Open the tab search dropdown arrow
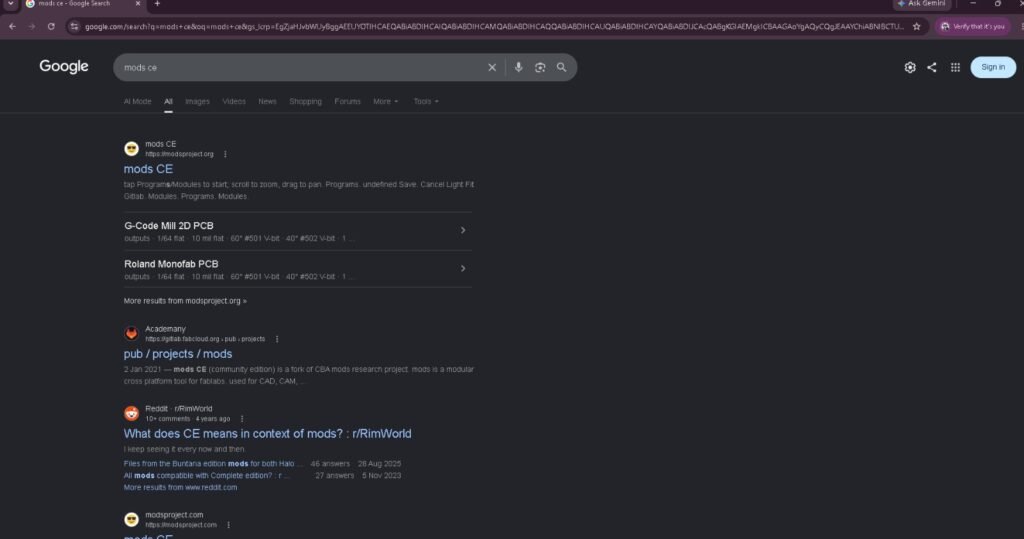 [10, 4]
